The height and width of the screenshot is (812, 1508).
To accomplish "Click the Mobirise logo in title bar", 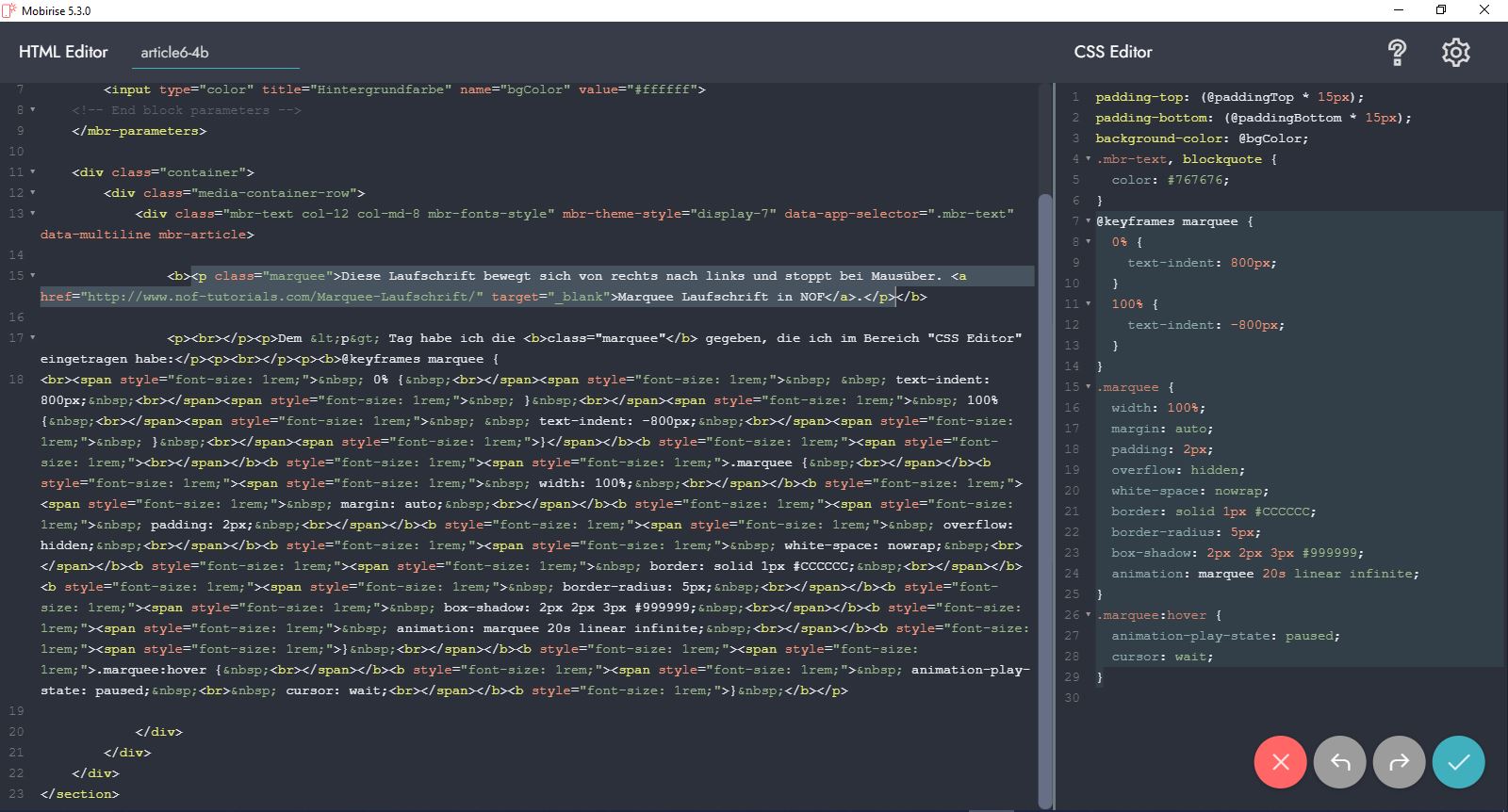I will (9, 10).
